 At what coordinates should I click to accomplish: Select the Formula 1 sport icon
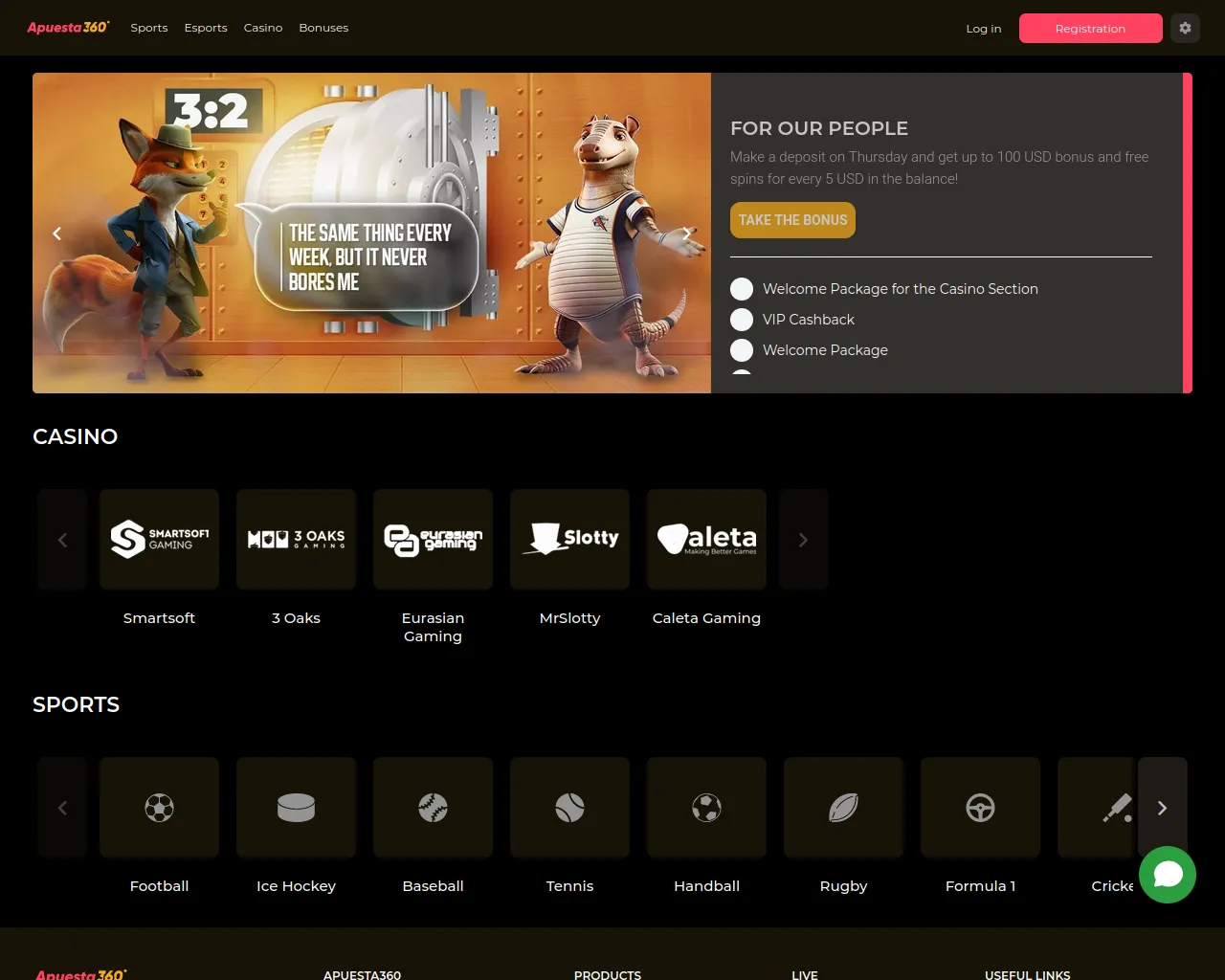click(980, 807)
